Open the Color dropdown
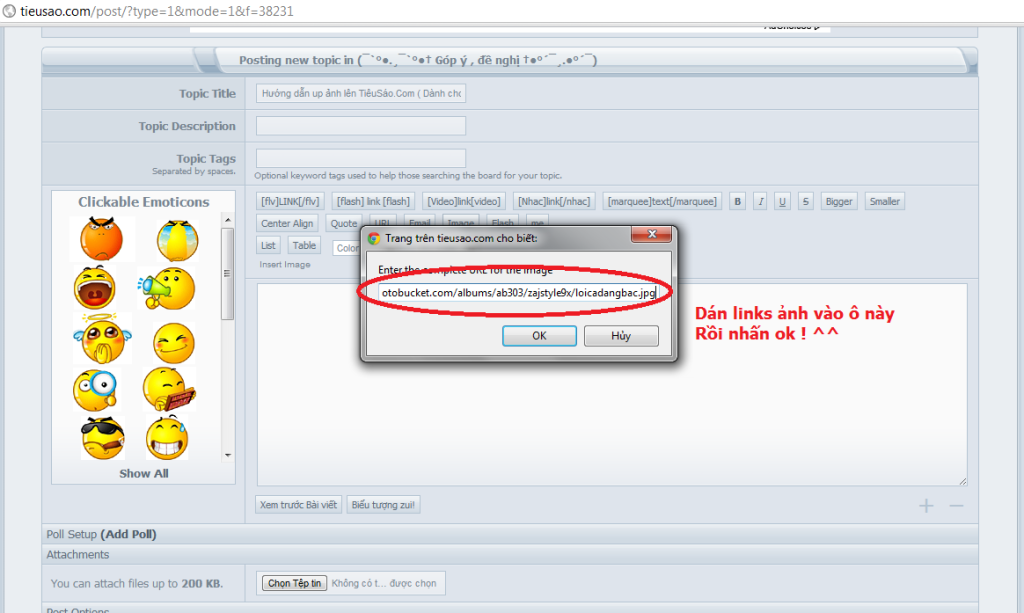The width and height of the screenshot is (1024, 613). (x=345, y=247)
